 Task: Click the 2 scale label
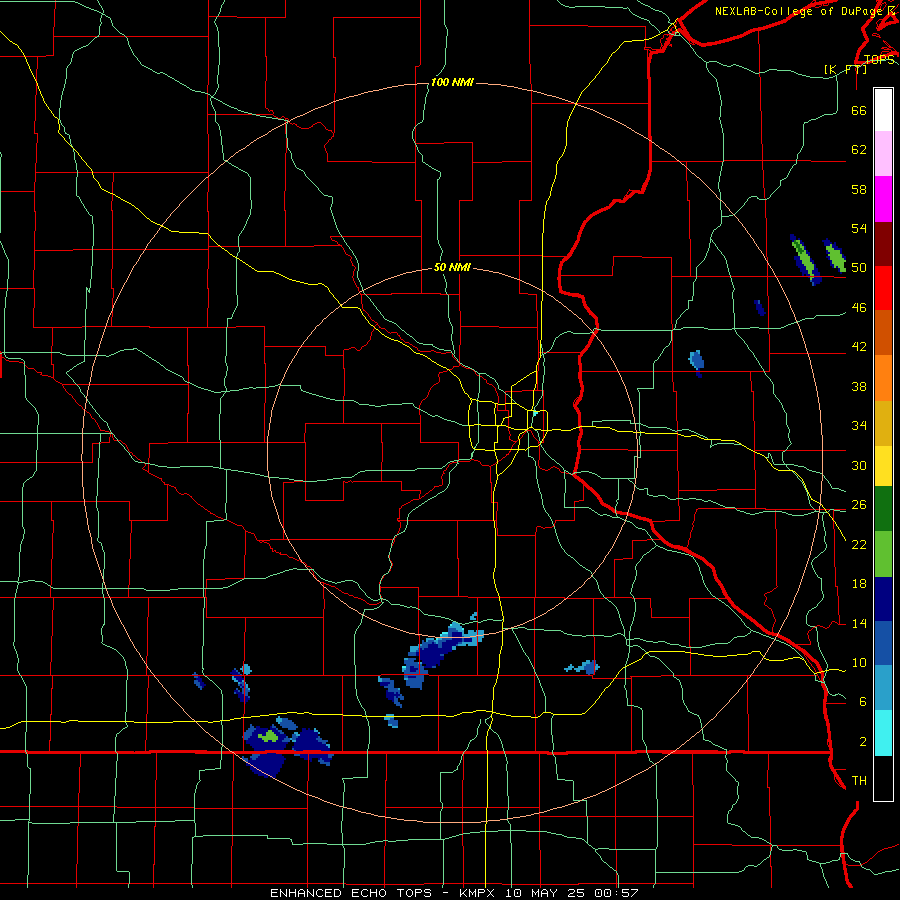863,741
